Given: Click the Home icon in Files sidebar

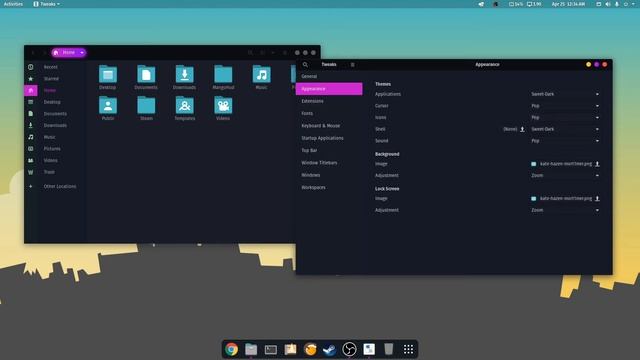Looking at the screenshot, I should click(x=31, y=90).
